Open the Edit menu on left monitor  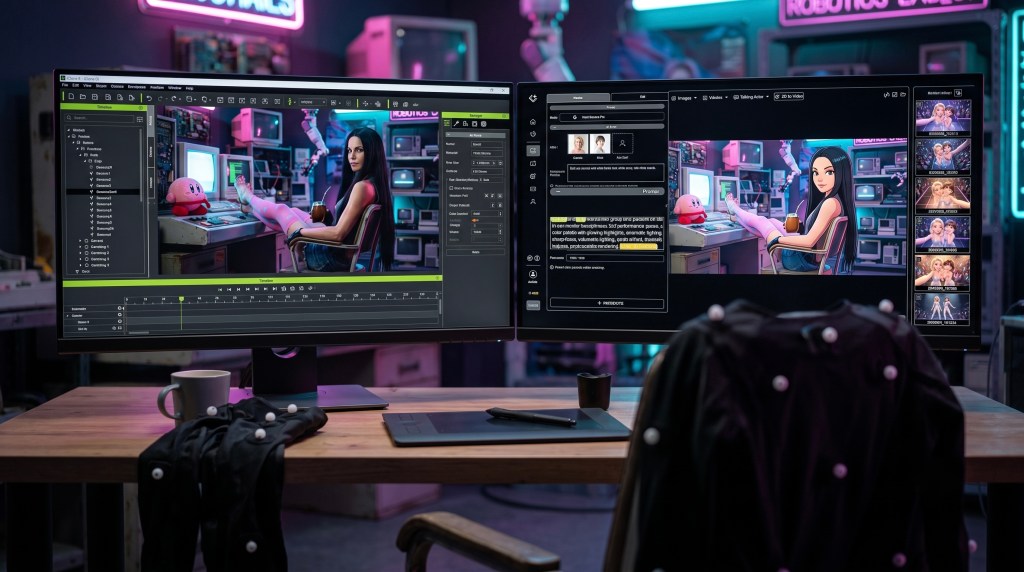[x=75, y=86]
